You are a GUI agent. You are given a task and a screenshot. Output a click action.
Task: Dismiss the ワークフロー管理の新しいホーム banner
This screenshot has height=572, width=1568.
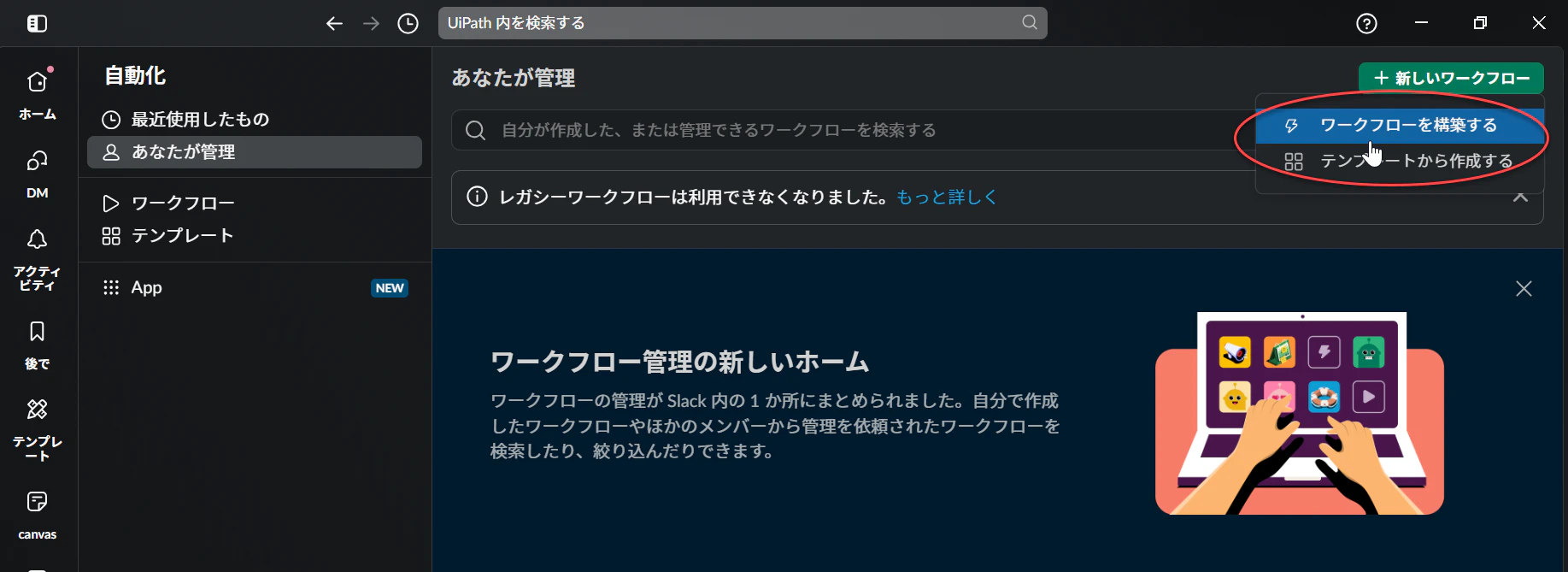click(1524, 289)
